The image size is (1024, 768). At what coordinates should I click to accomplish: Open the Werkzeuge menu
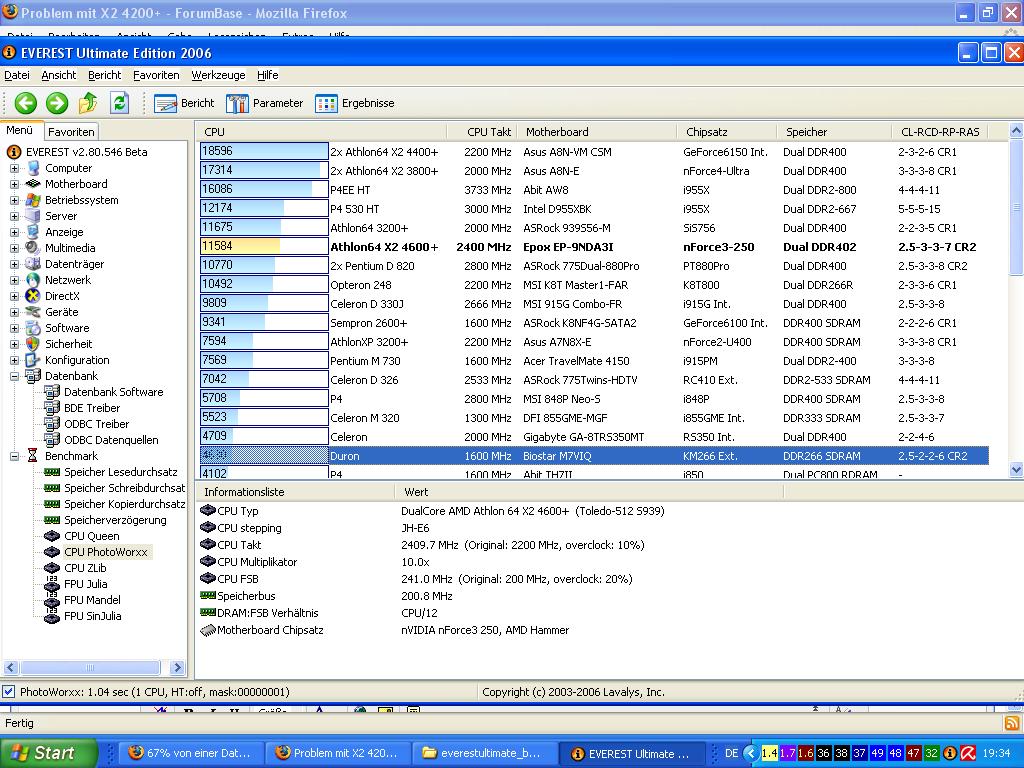(218, 75)
